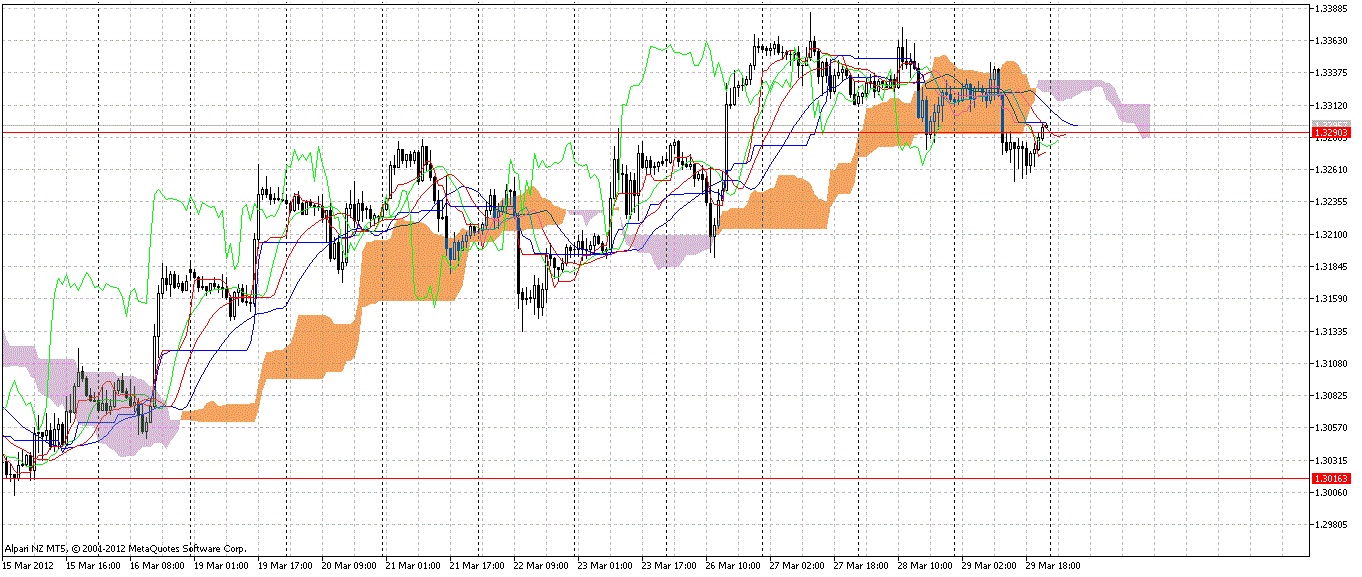The image size is (1362, 577).
Task: Click the 22 Mar 09:00 time label
Action: pyautogui.click(x=543, y=565)
